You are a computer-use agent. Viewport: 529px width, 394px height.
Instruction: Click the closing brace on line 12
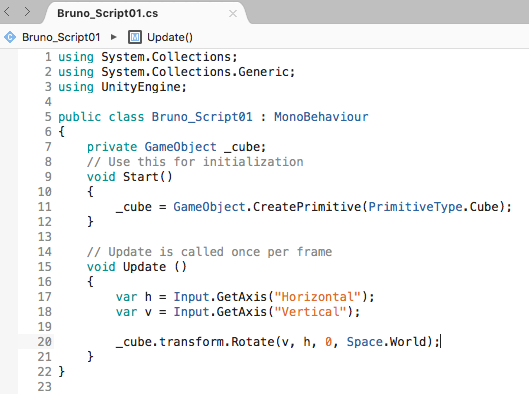click(90, 222)
